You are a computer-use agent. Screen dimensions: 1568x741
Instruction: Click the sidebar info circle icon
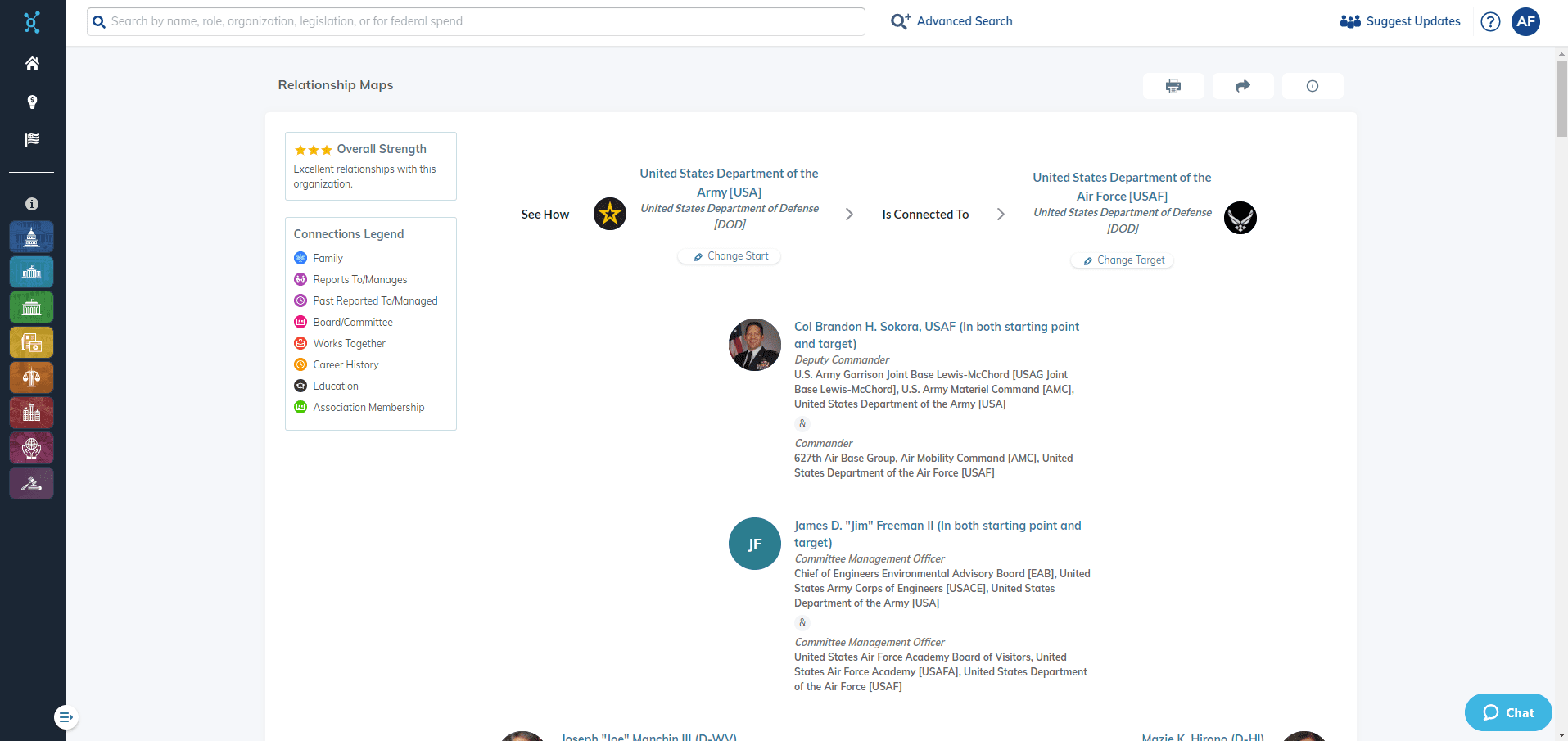click(x=32, y=204)
